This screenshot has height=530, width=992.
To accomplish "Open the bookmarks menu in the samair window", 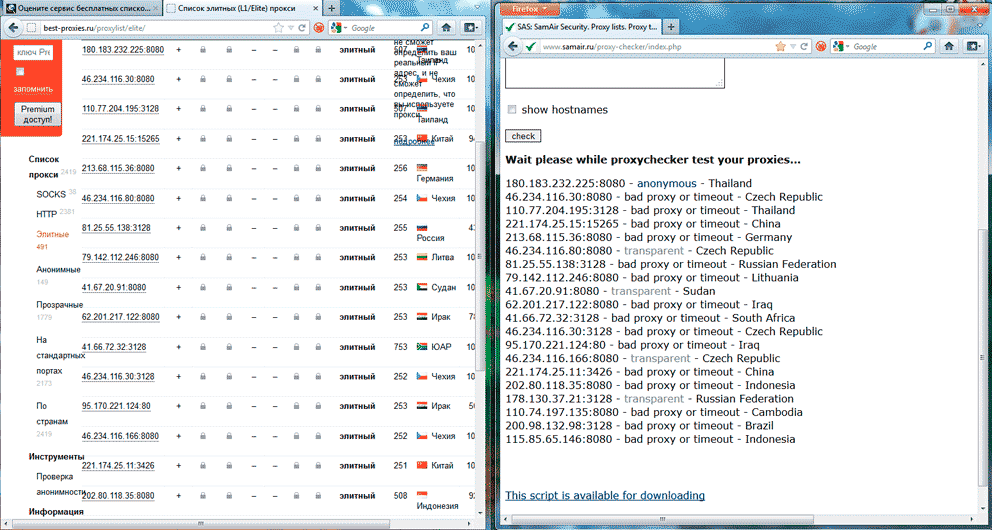I will point(972,46).
